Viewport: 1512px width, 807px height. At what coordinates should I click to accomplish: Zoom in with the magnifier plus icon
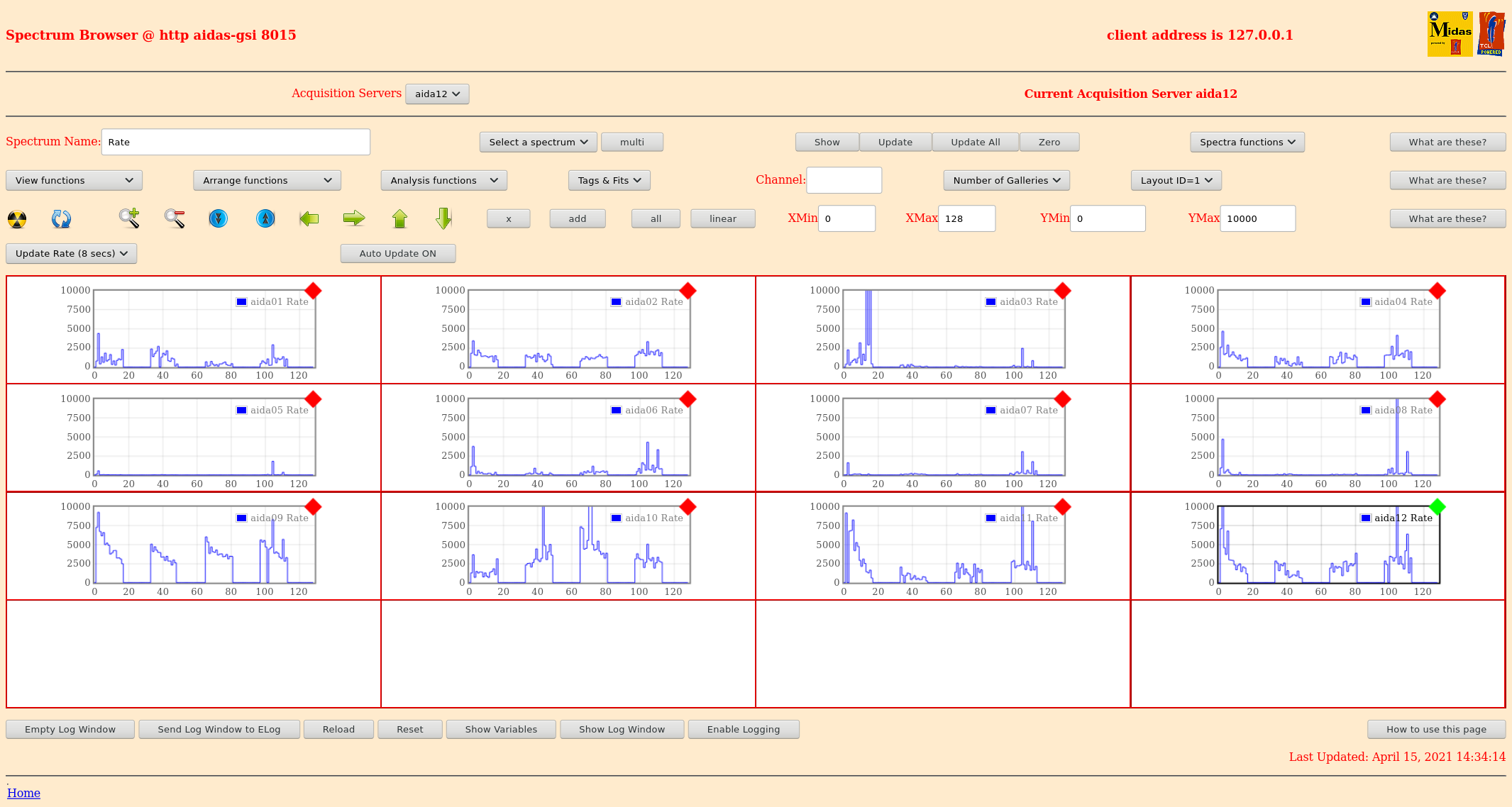(129, 218)
